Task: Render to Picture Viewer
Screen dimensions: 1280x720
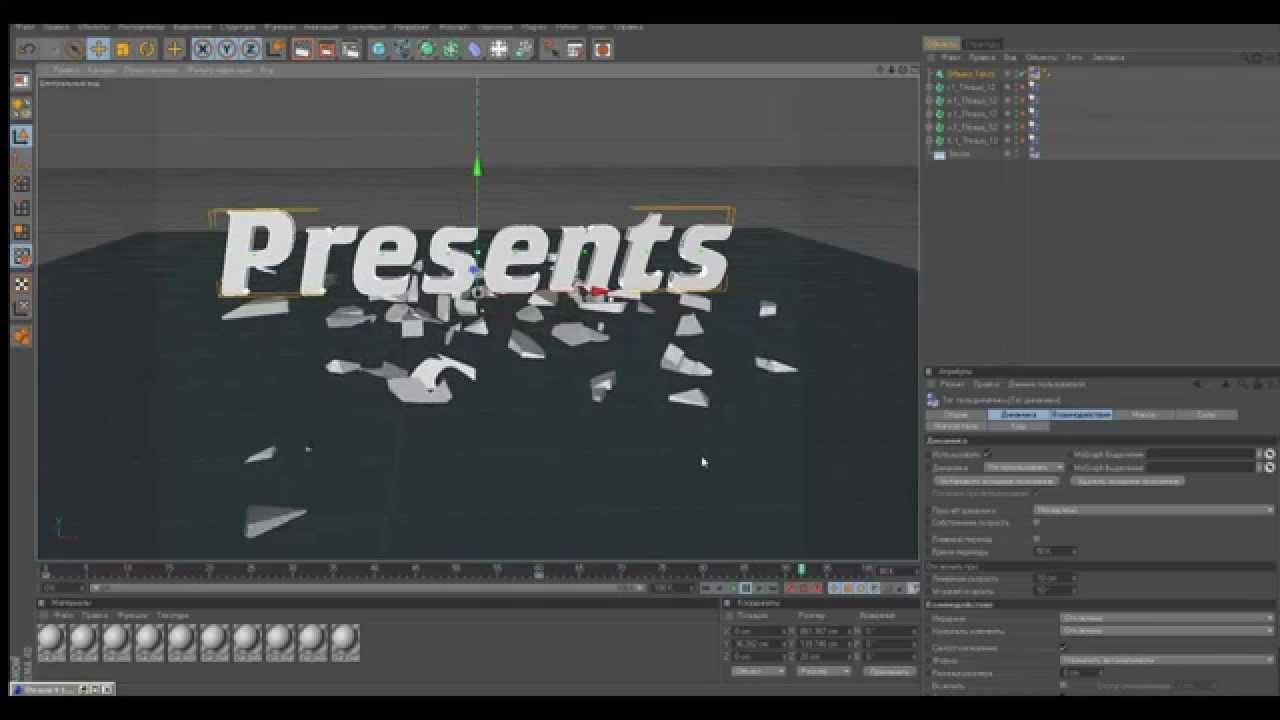Action: 327,49
